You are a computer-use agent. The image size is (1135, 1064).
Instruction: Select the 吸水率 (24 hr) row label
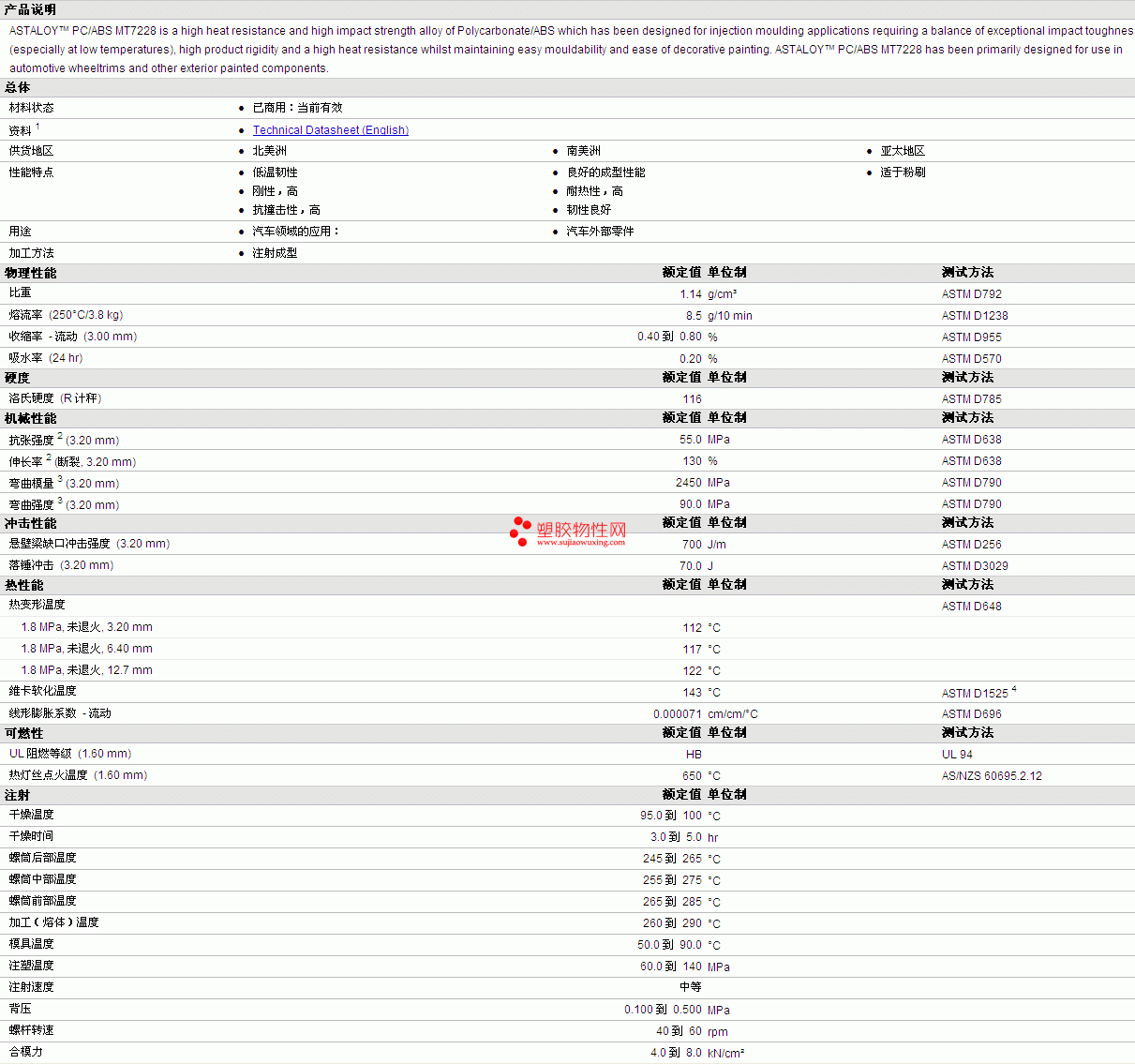pos(46,358)
